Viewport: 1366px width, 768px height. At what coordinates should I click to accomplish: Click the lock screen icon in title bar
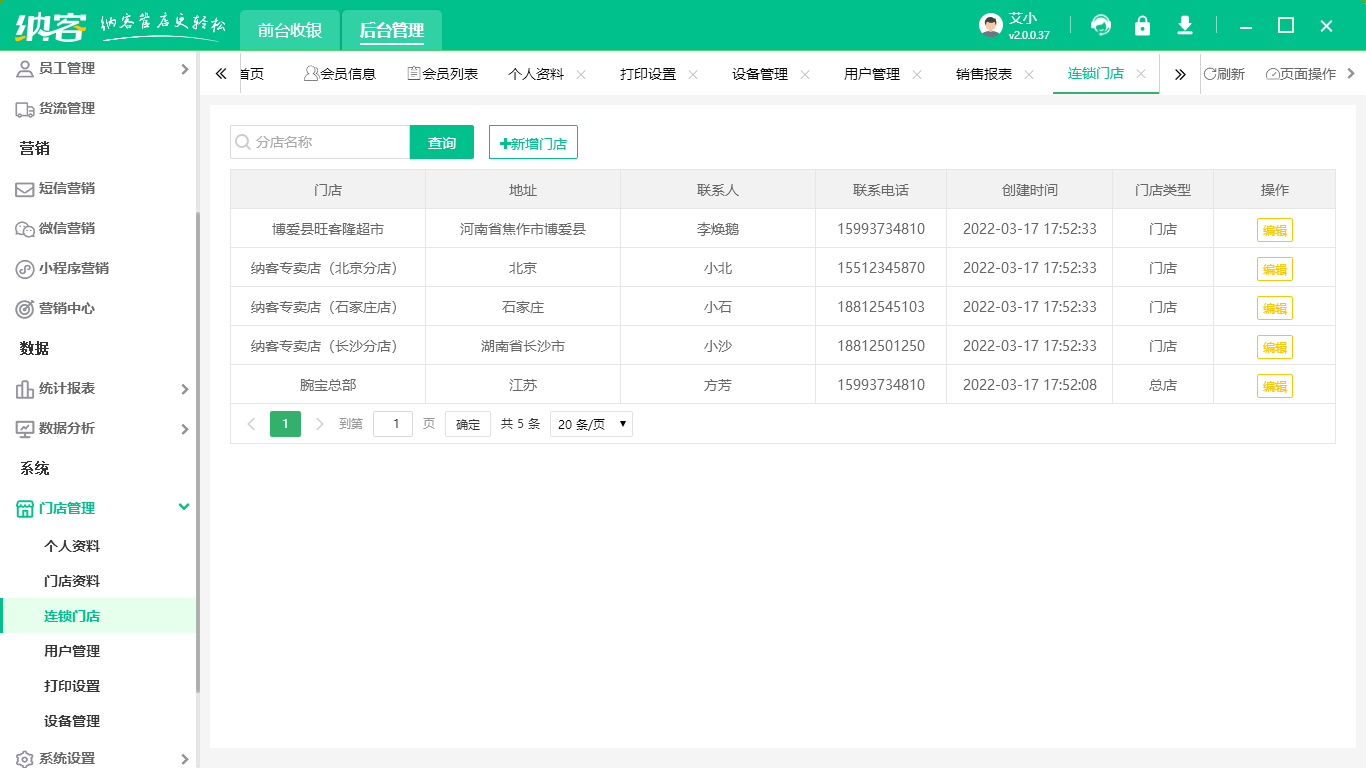click(1143, 25)
